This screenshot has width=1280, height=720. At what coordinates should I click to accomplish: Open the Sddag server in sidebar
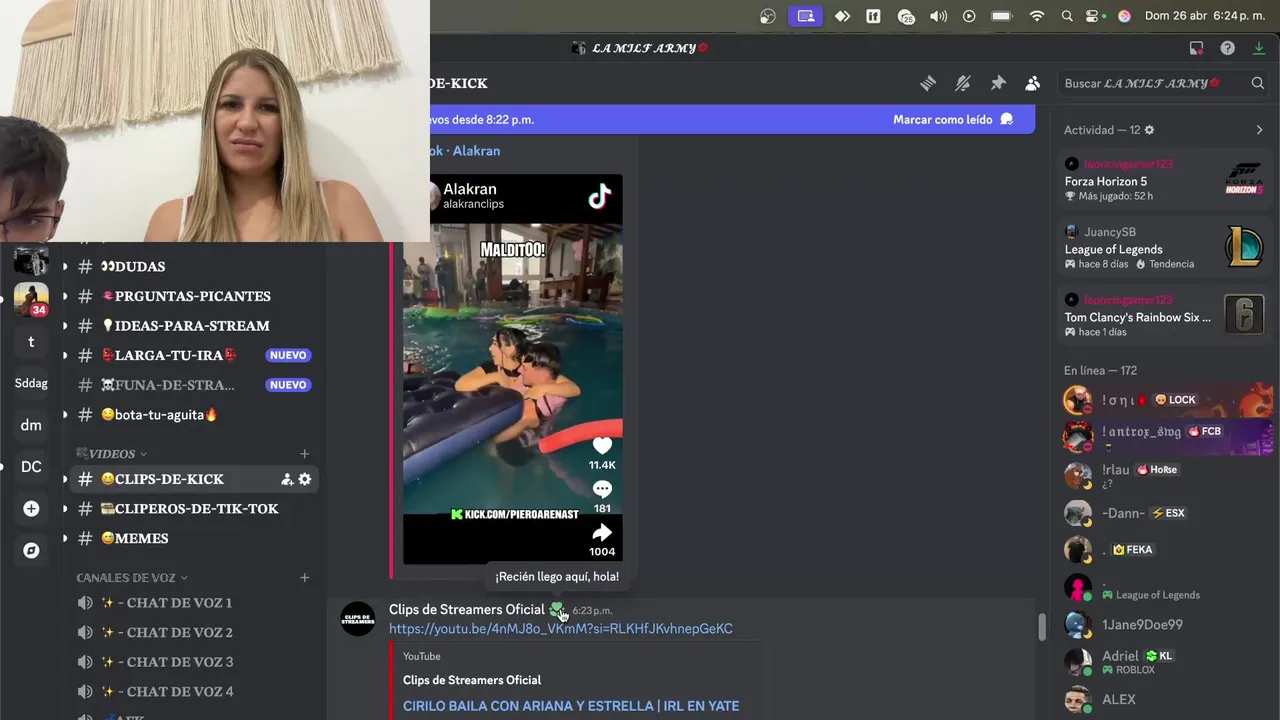31,383
